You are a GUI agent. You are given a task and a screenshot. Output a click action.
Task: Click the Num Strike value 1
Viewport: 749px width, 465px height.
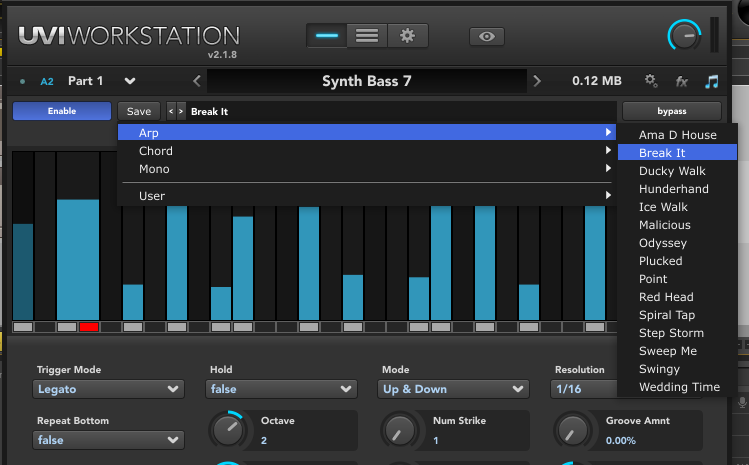[436, 440]
